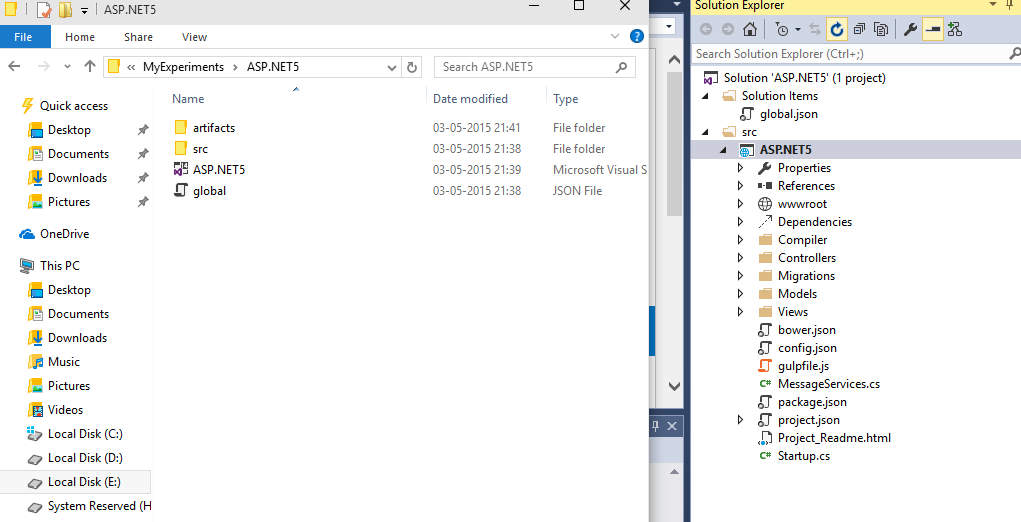The image size is (1021, 522).
Task: Select the ASP.NET5 solution file
Action: (219, 170)
